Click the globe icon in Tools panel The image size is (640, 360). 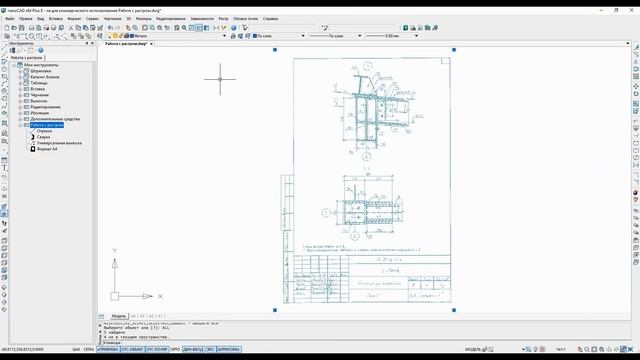point(40,50)
